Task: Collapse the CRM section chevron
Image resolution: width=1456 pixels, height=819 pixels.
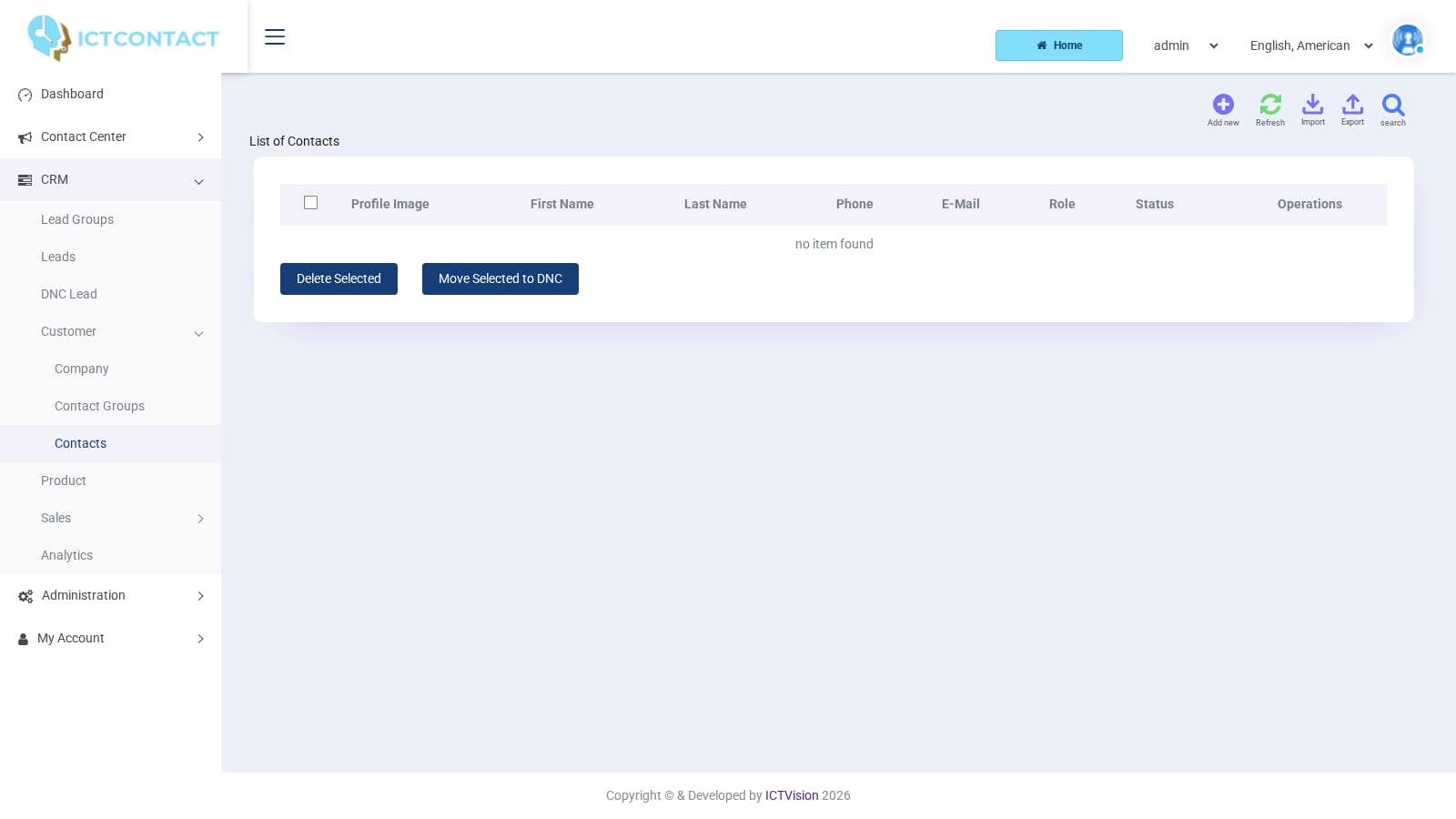Action: 198,181
